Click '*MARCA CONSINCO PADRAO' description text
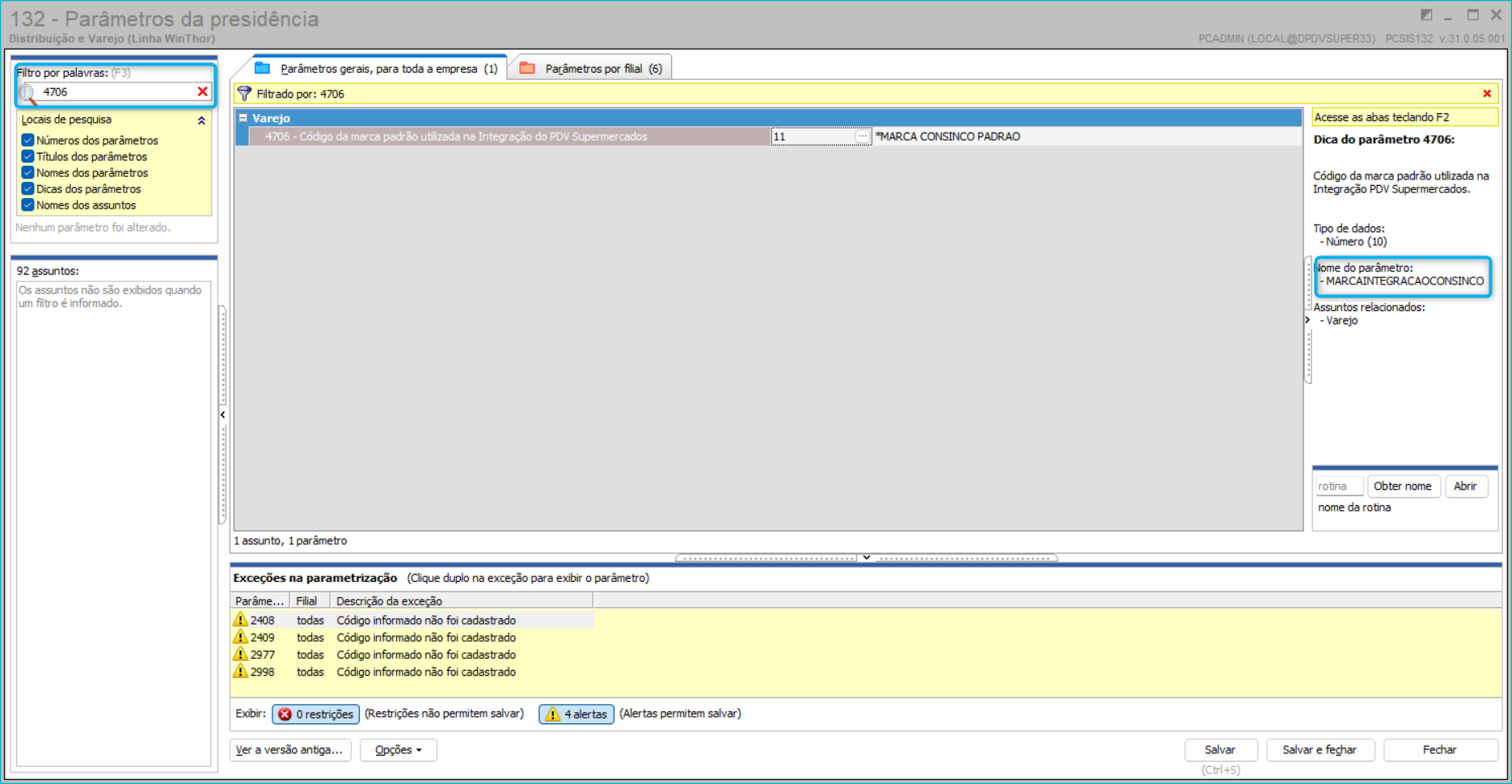Viewport: 1512px width, 784px height. [948, 137]
